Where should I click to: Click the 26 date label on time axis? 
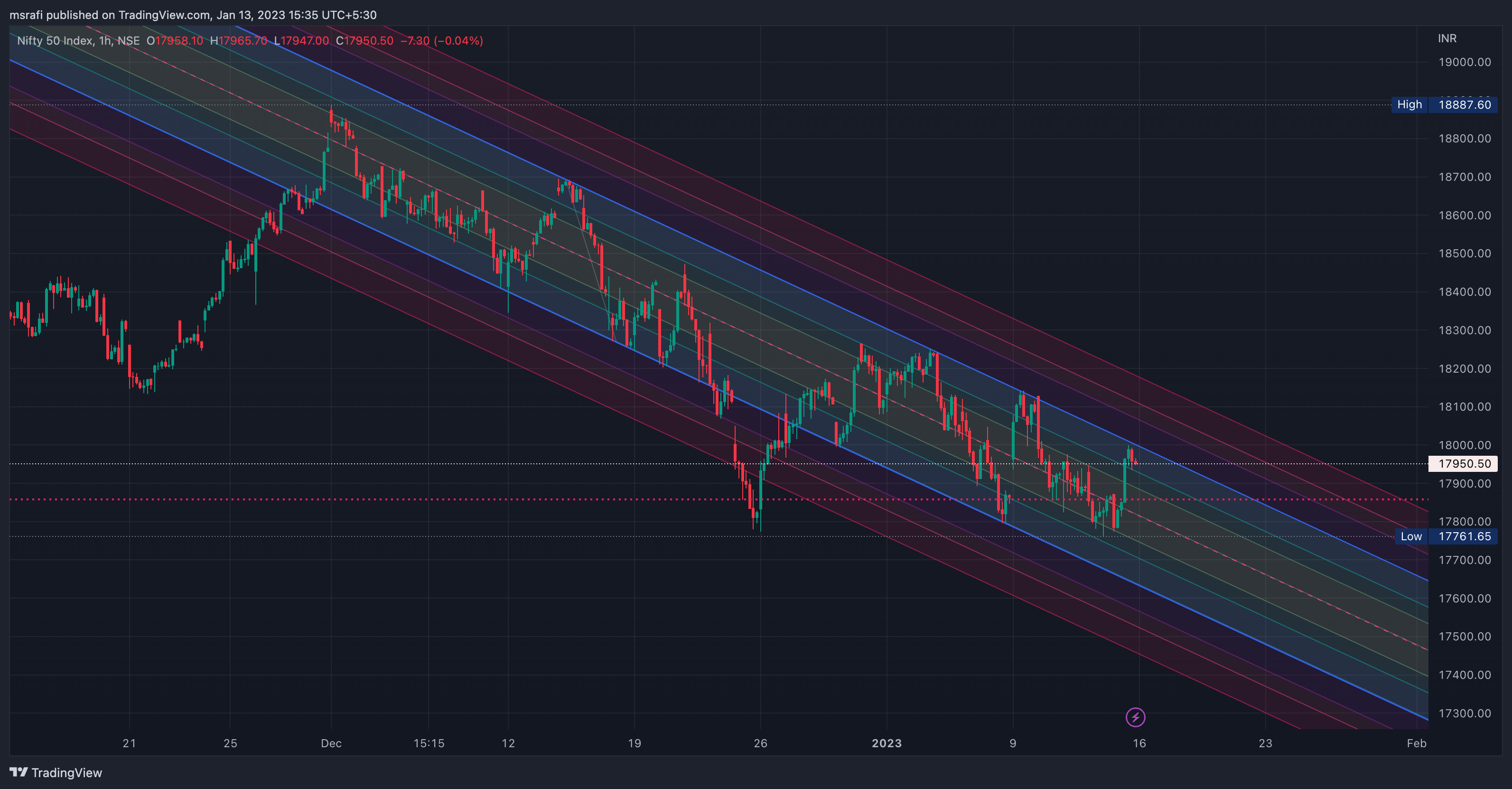point(760,743)
